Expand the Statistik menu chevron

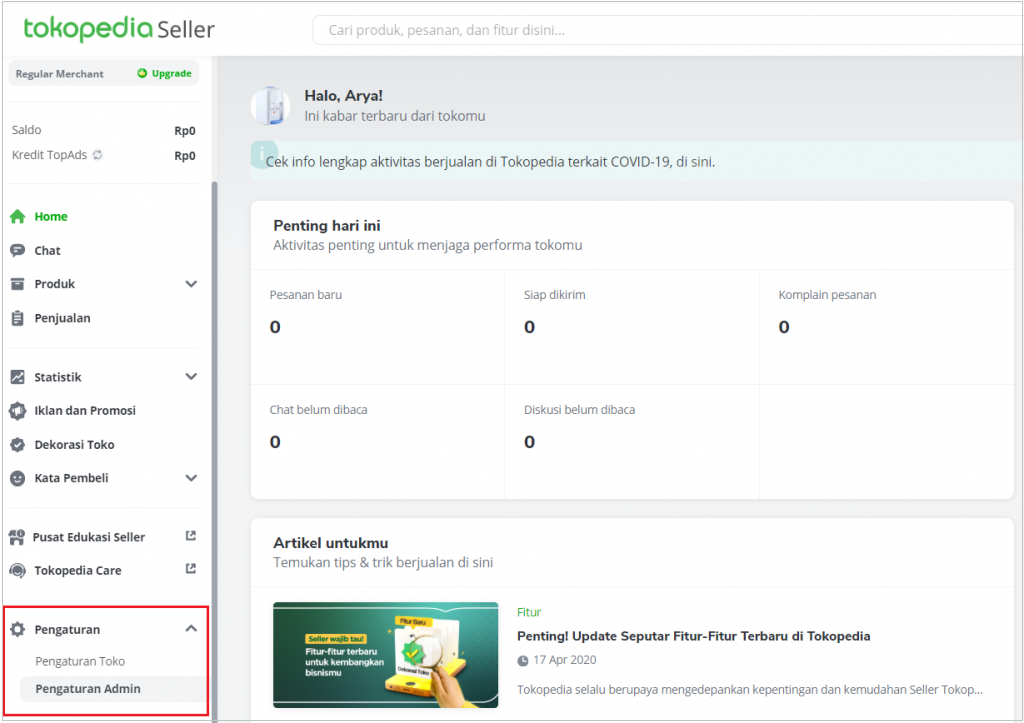coord(191,377)
